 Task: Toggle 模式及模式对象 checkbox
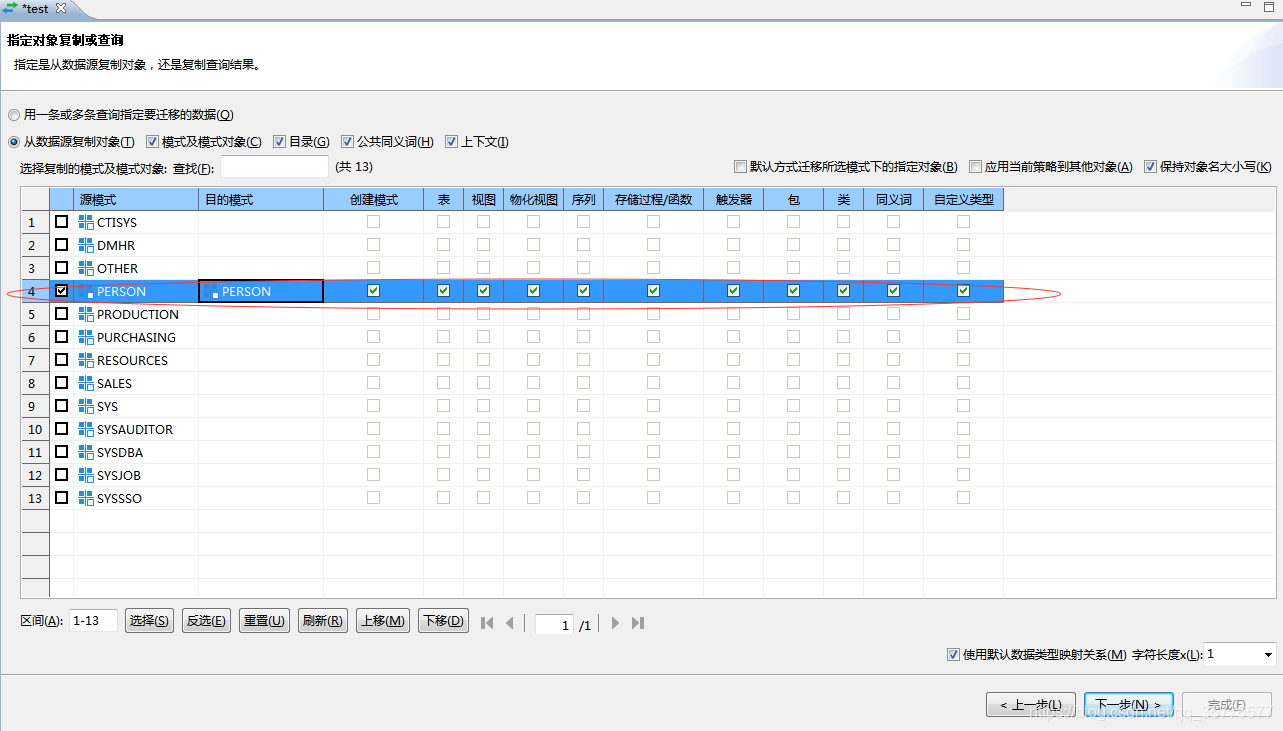click(x=152, y=142)
